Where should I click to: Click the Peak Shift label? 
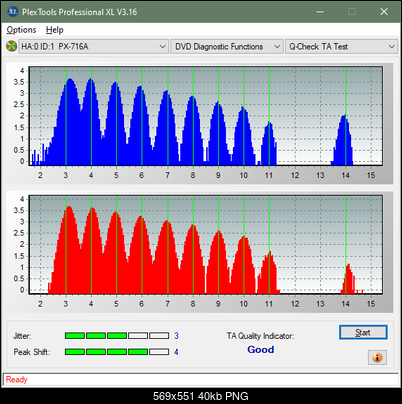pyautogui.click(x=32, y=352)
